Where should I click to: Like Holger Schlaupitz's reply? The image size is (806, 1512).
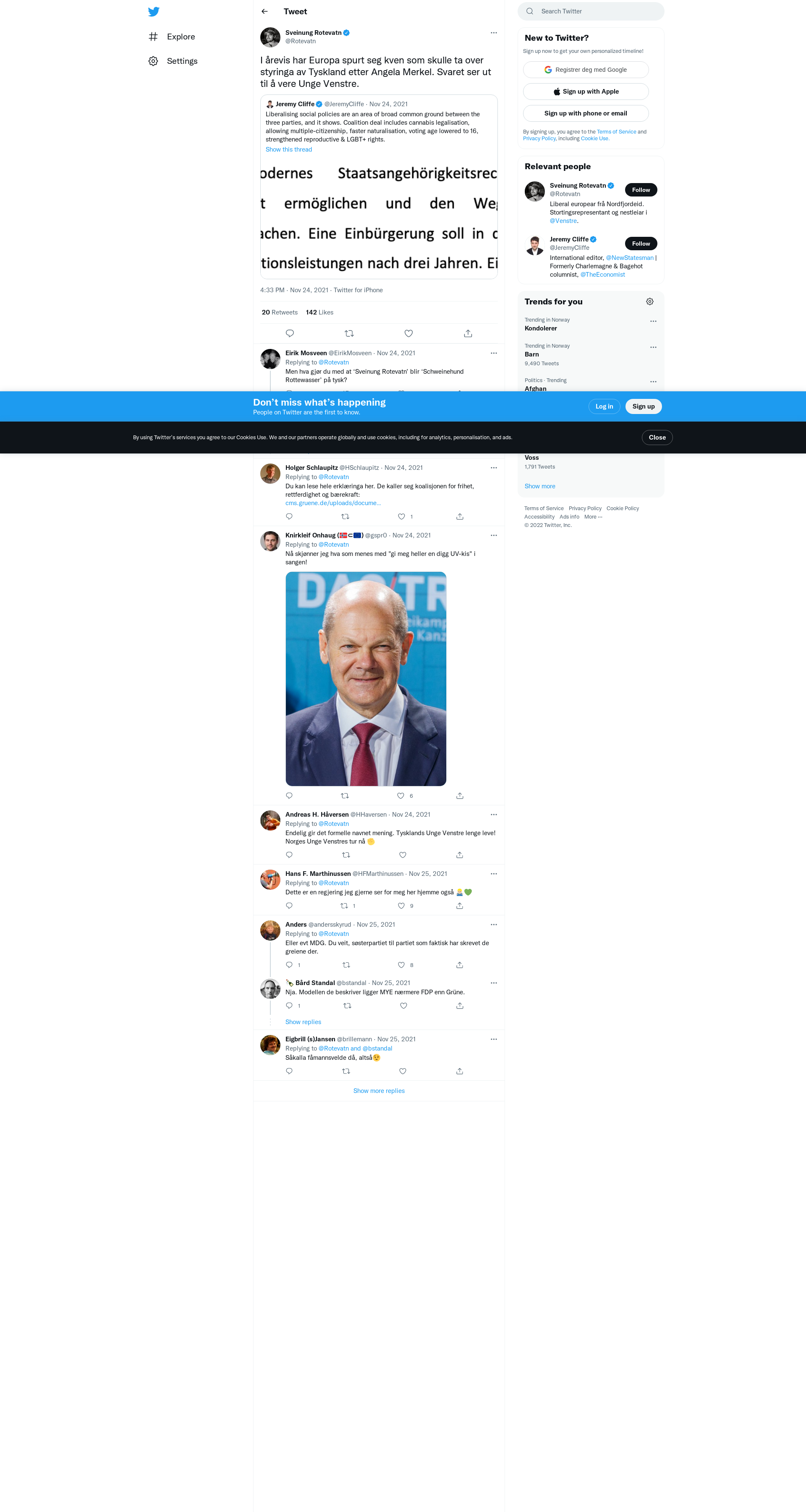coord(402,516)
